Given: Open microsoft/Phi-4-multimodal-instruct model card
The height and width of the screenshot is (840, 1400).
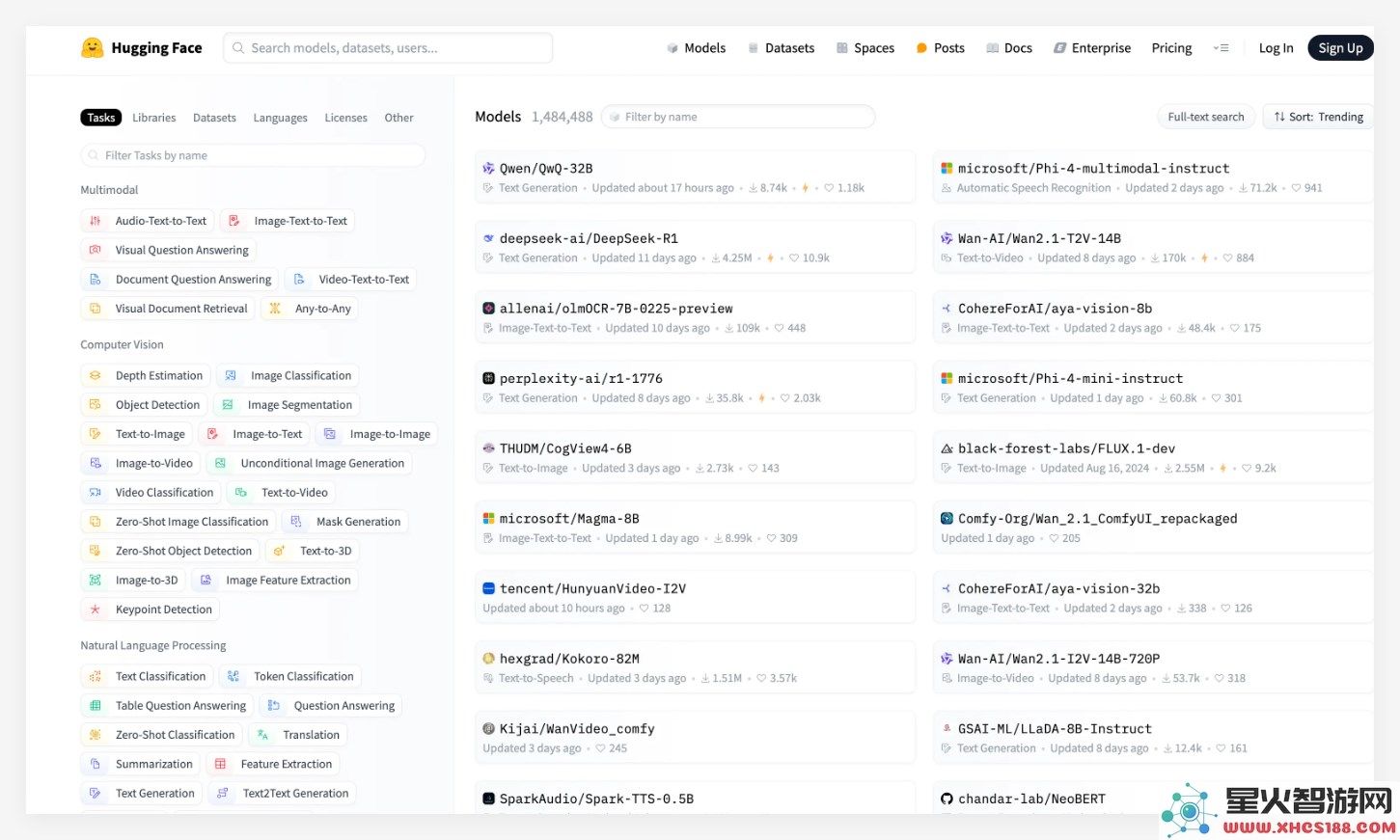Looking at the screenshot, I should click(1153, 177).
